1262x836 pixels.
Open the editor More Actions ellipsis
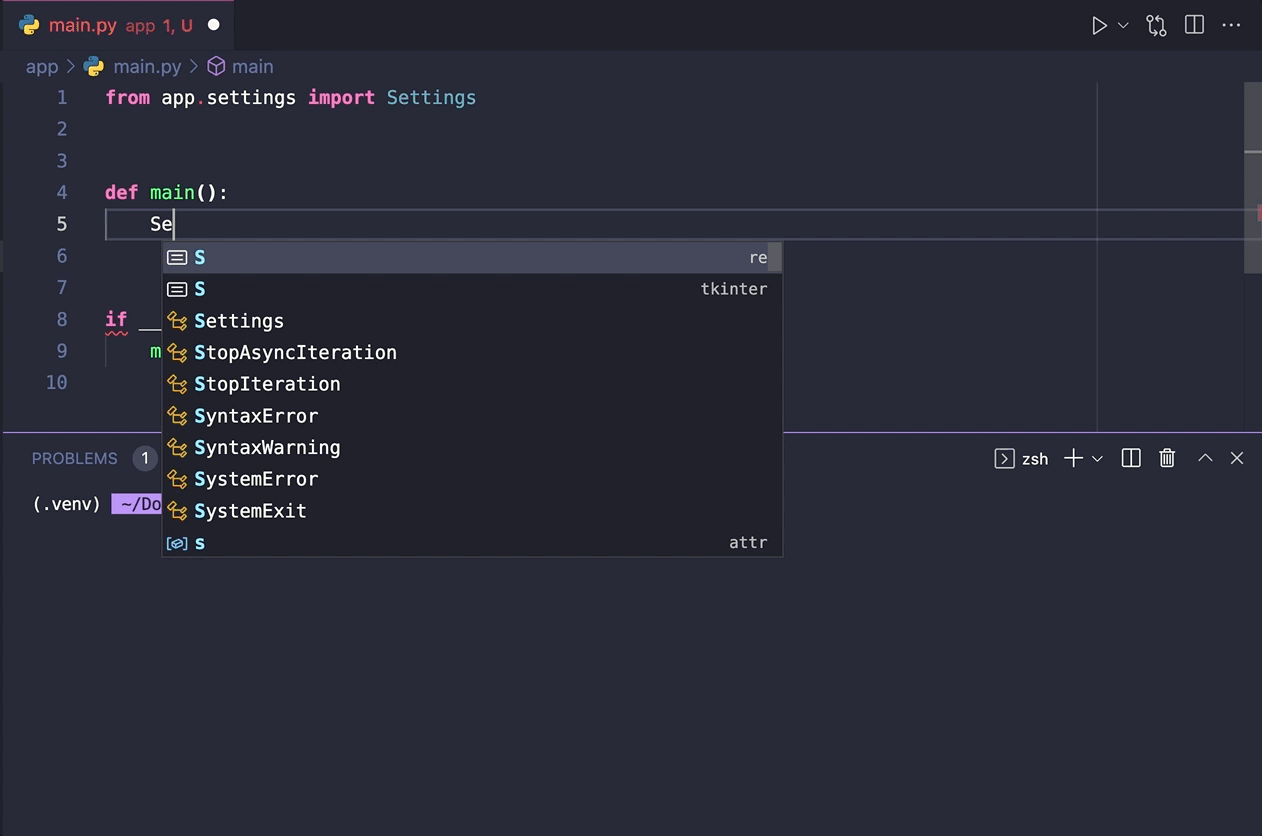click(1232, 25)
